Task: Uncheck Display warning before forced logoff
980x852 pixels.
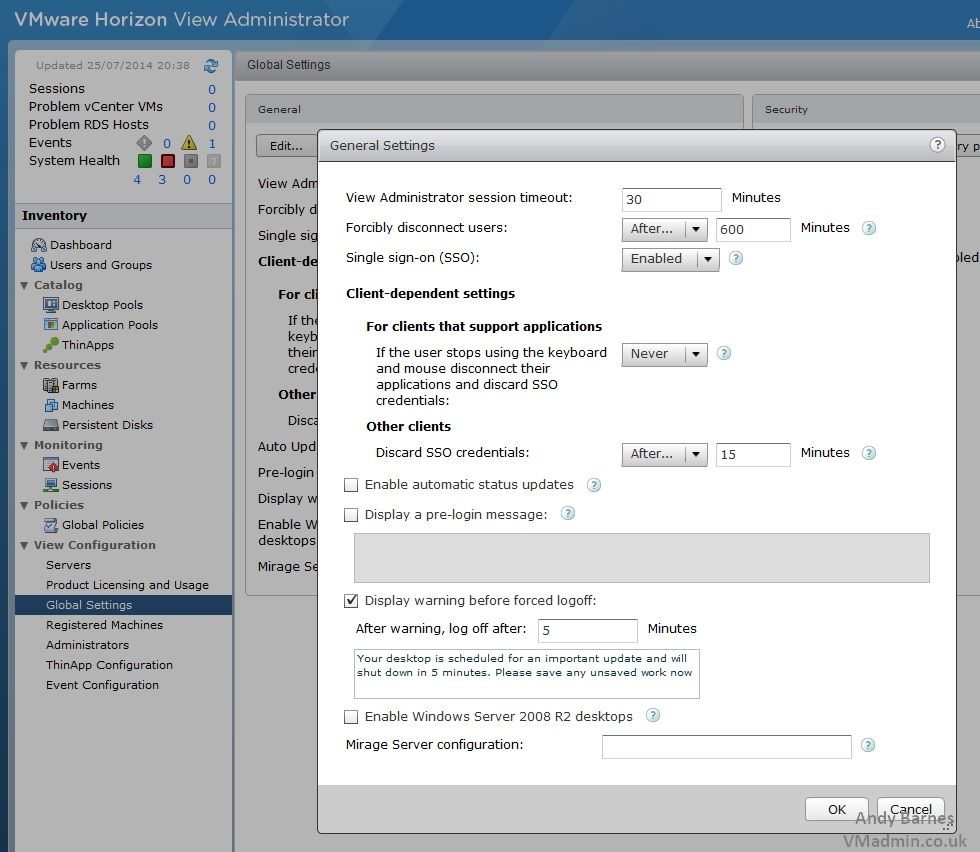Action: point(351,601)
